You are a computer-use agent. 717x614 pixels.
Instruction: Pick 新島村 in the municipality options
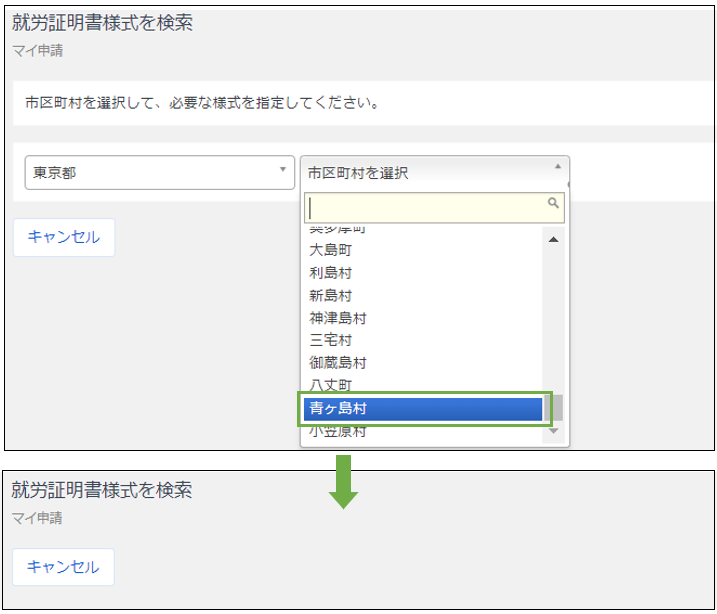[330, 296]
